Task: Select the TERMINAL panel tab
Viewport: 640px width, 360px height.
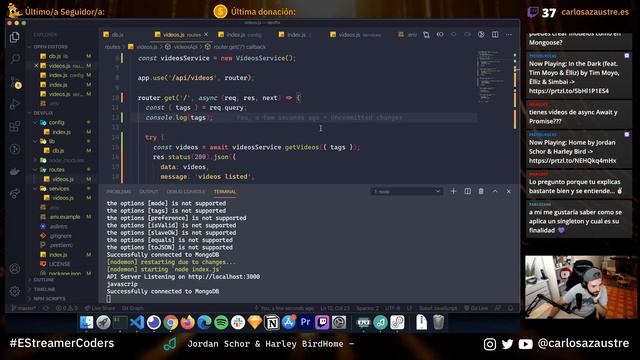Action: [x=224, y=191]
